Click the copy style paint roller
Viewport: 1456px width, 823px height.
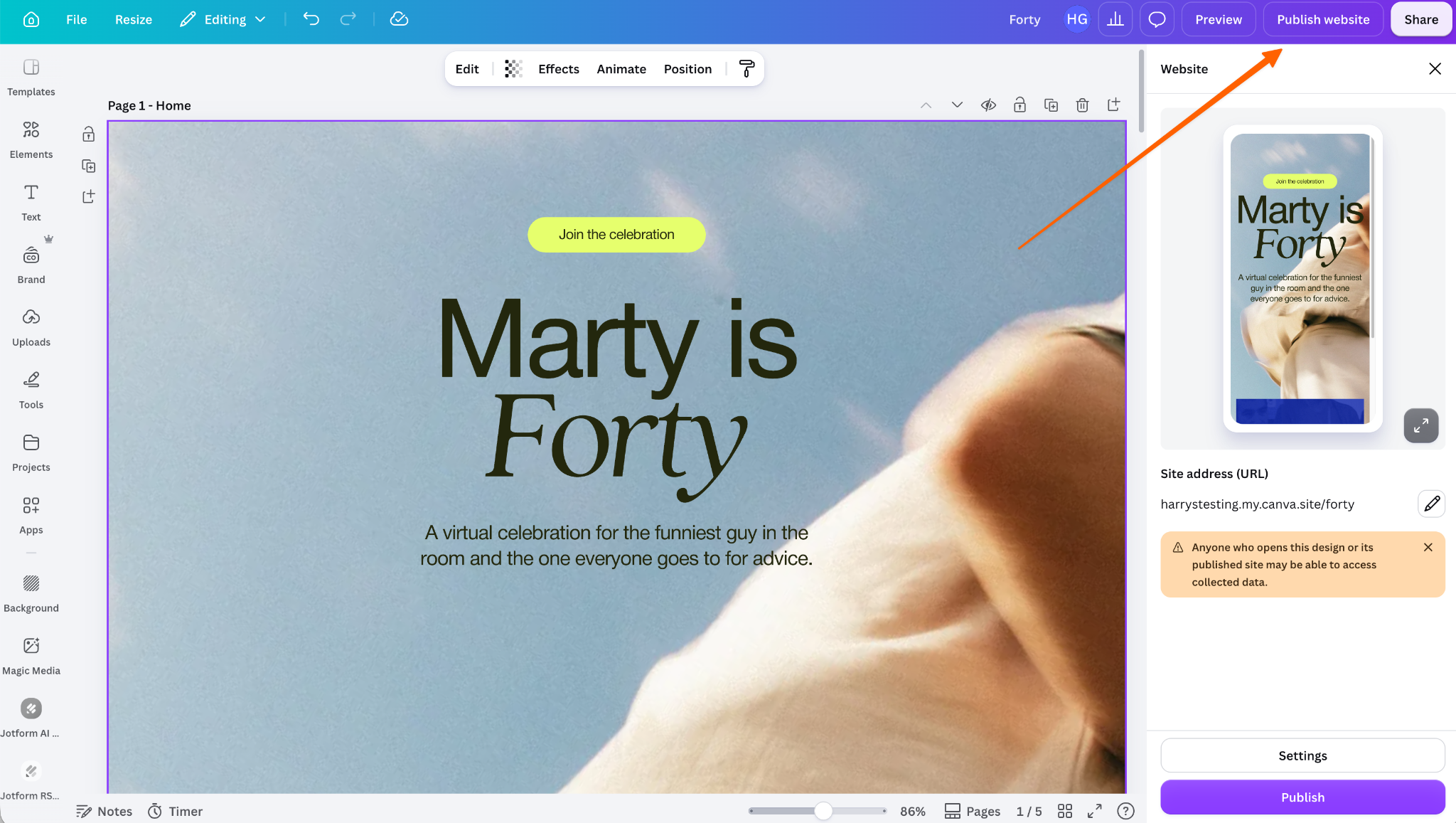(746, 69)
